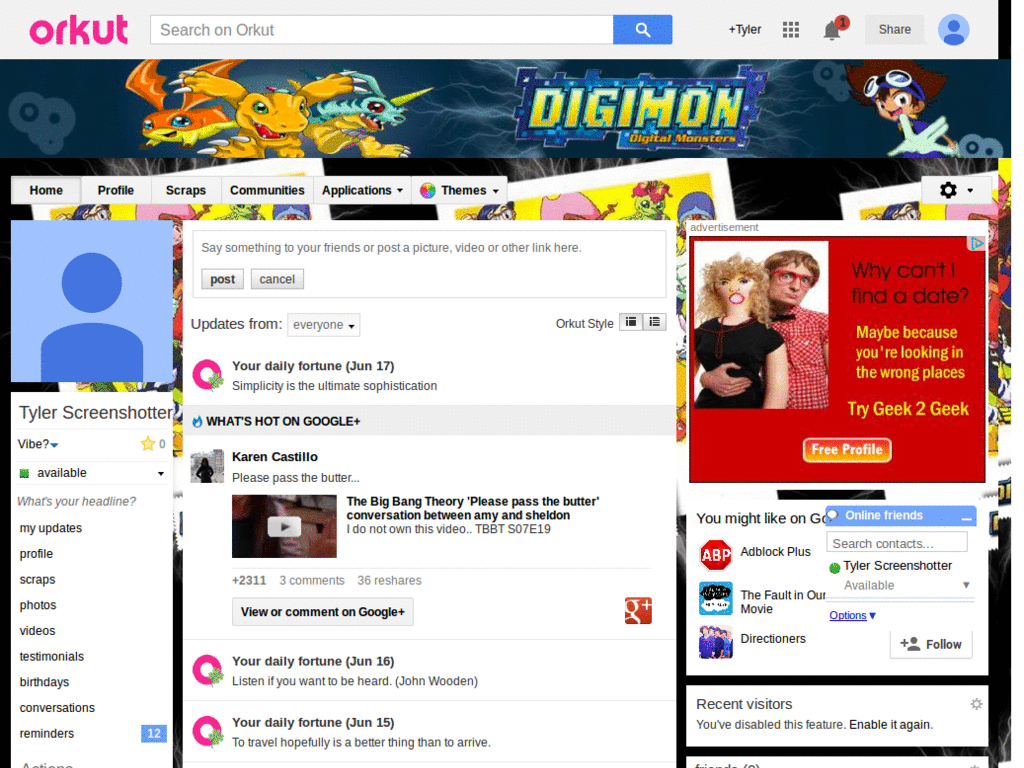Image resolution: width=1024 pixels, height=768 pixels.
Task: Open conversations in the sidebar
Action: [x=57, y=709]
